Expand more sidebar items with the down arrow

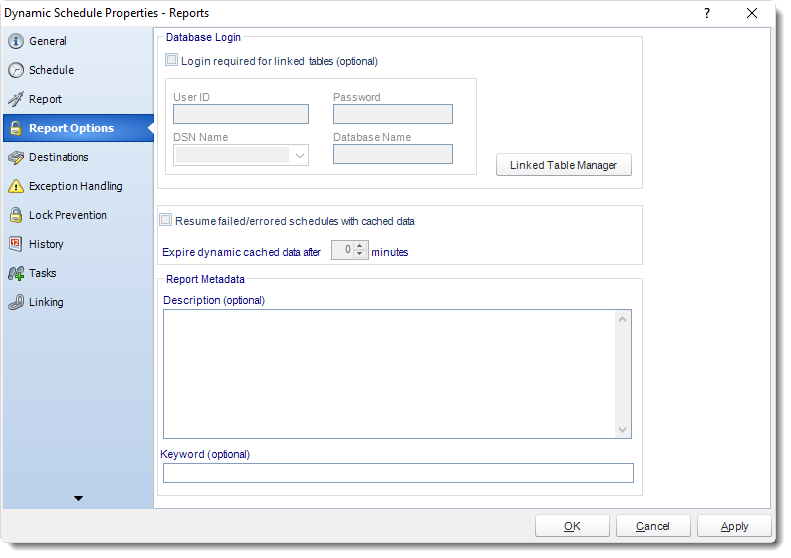(78, 498)
